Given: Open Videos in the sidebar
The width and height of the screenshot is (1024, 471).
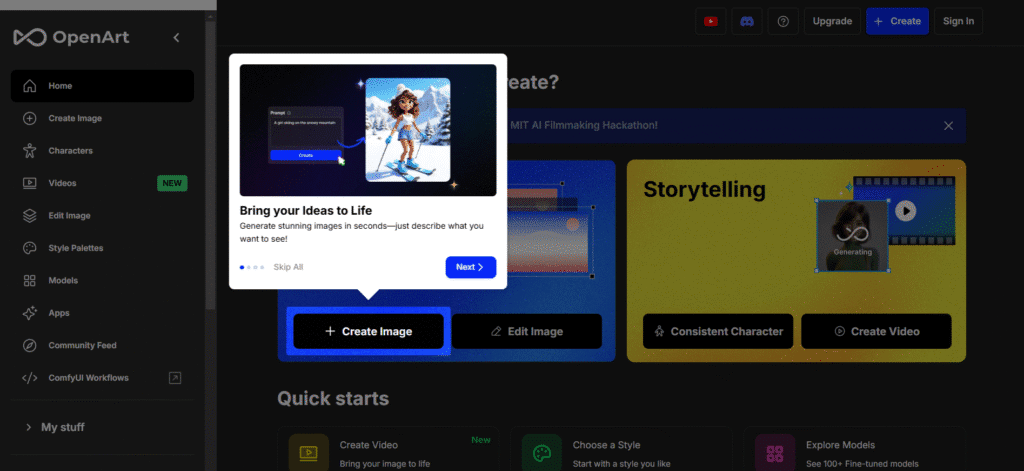Looking at the screenshot, I should pyautogui.click(x=102, y=183).
